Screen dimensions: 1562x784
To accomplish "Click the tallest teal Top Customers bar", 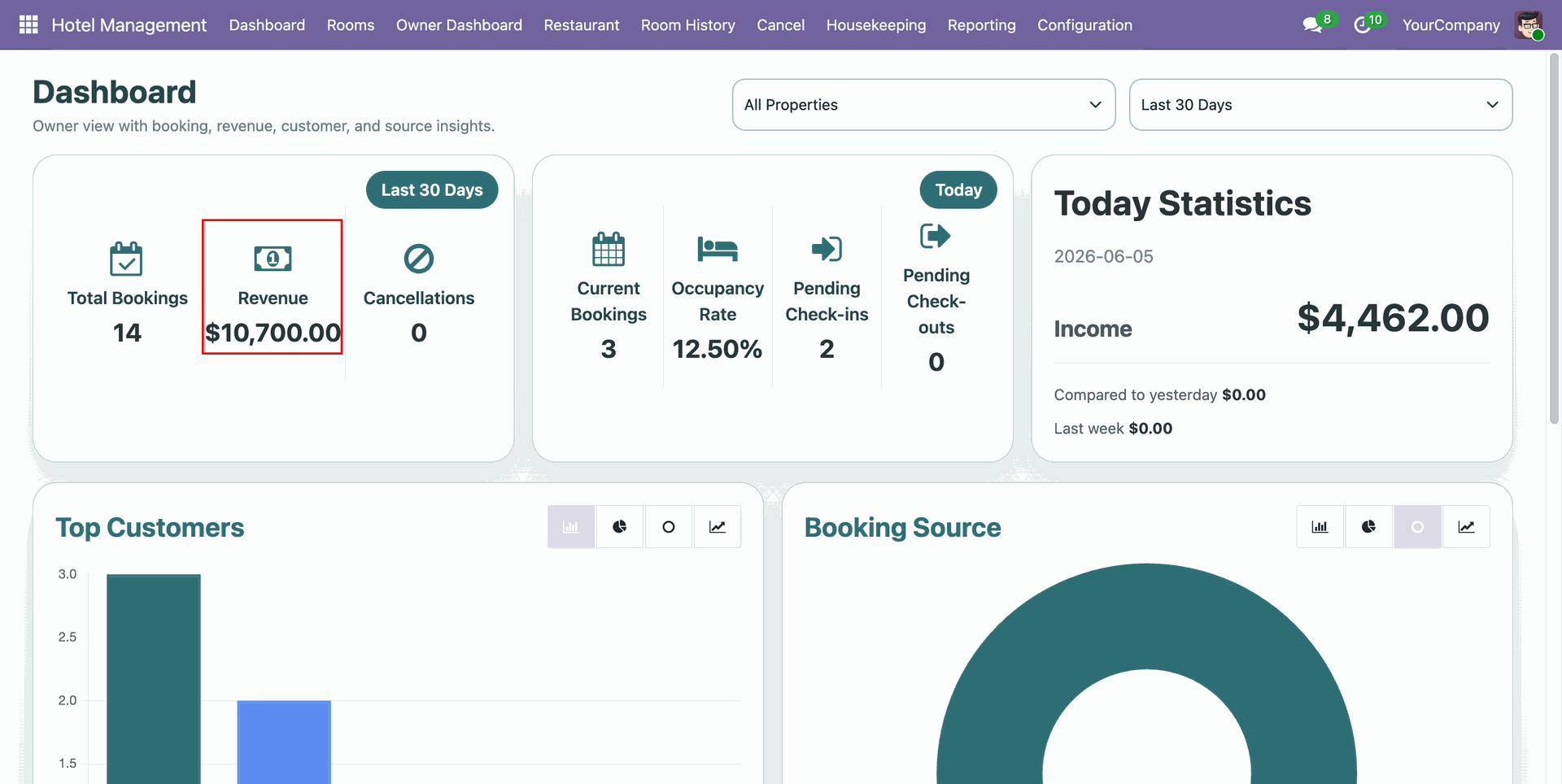I will [x=154, y=679].
